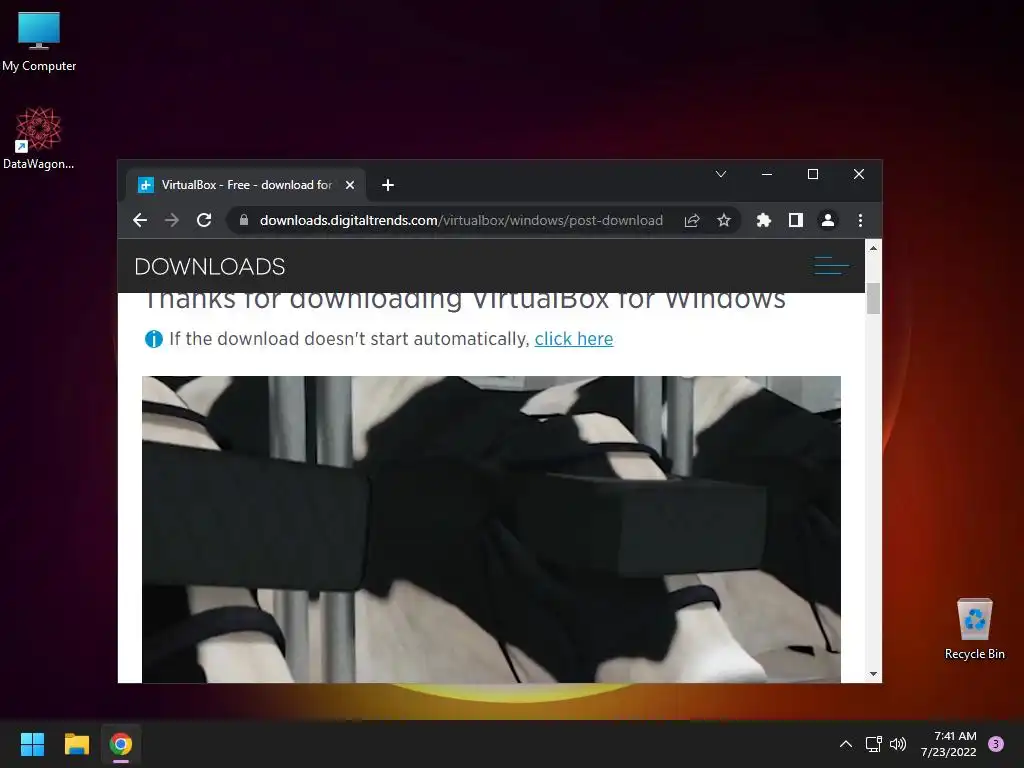Minimize the Chrome window

click(x=767, y=174)
